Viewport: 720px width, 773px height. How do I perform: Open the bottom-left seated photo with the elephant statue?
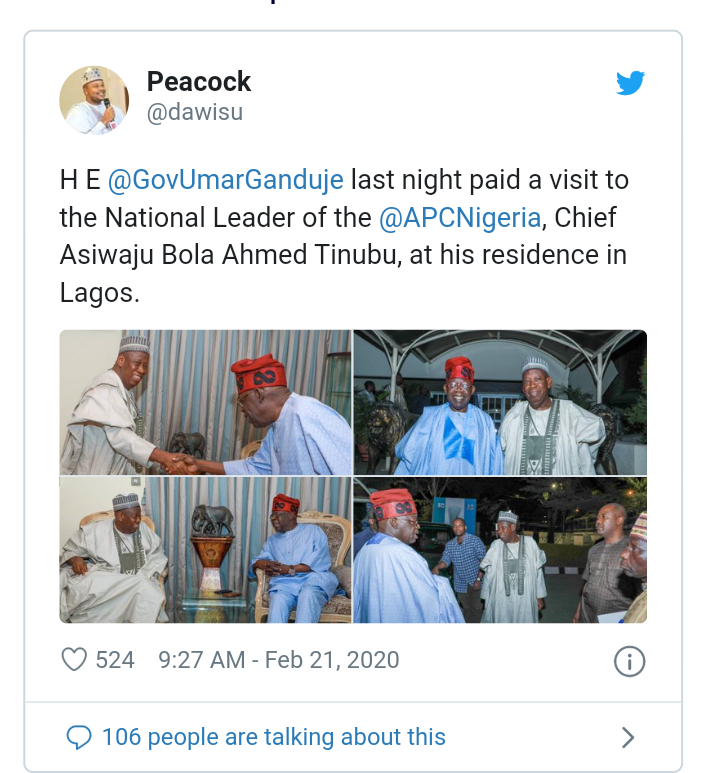[205, 550]
